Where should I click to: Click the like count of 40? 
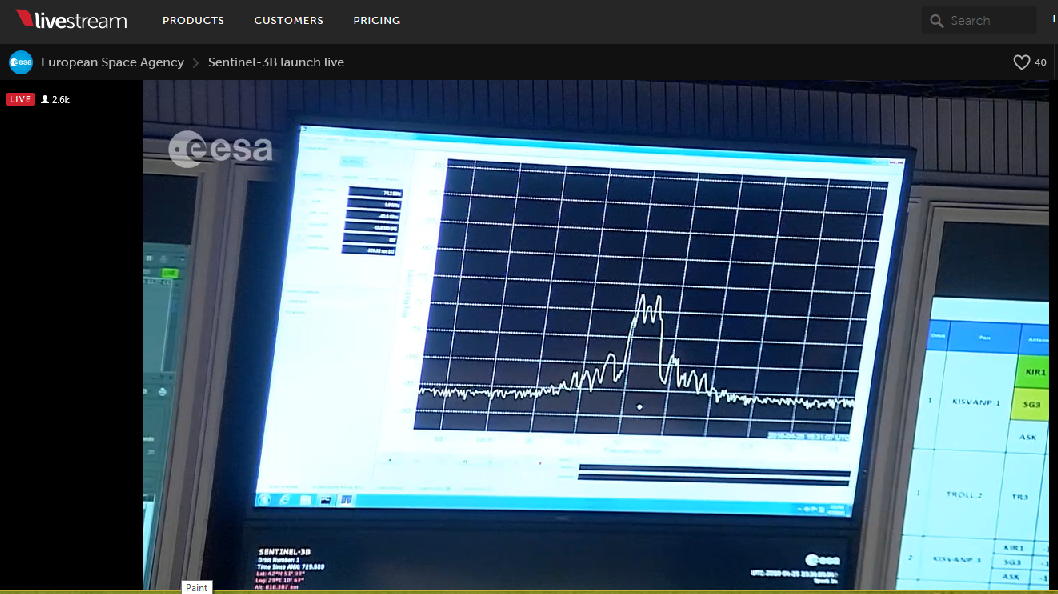point(1041,62)
